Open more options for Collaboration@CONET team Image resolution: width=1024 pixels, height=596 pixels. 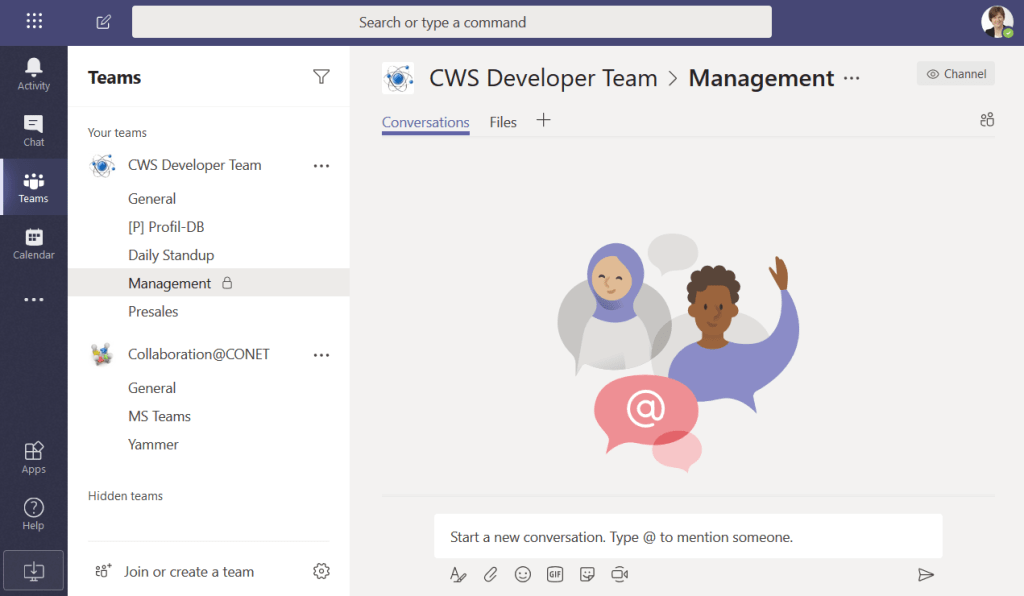coord(321,355)
